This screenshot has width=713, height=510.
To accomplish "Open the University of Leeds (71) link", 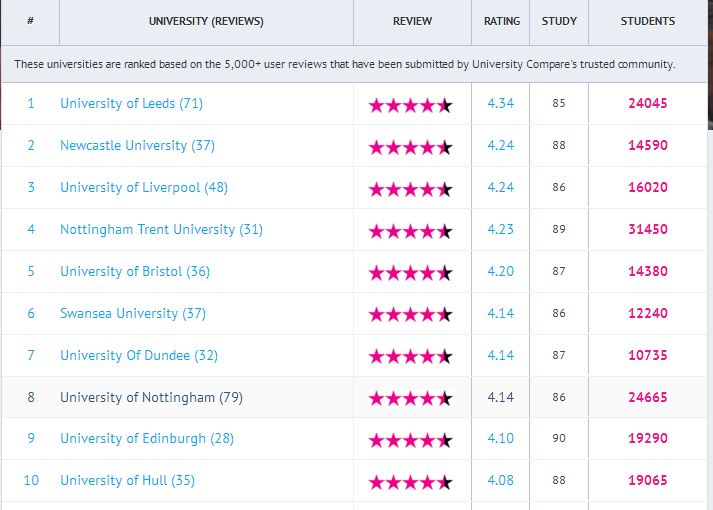I will pyautogui.click(x=131, y=104).
